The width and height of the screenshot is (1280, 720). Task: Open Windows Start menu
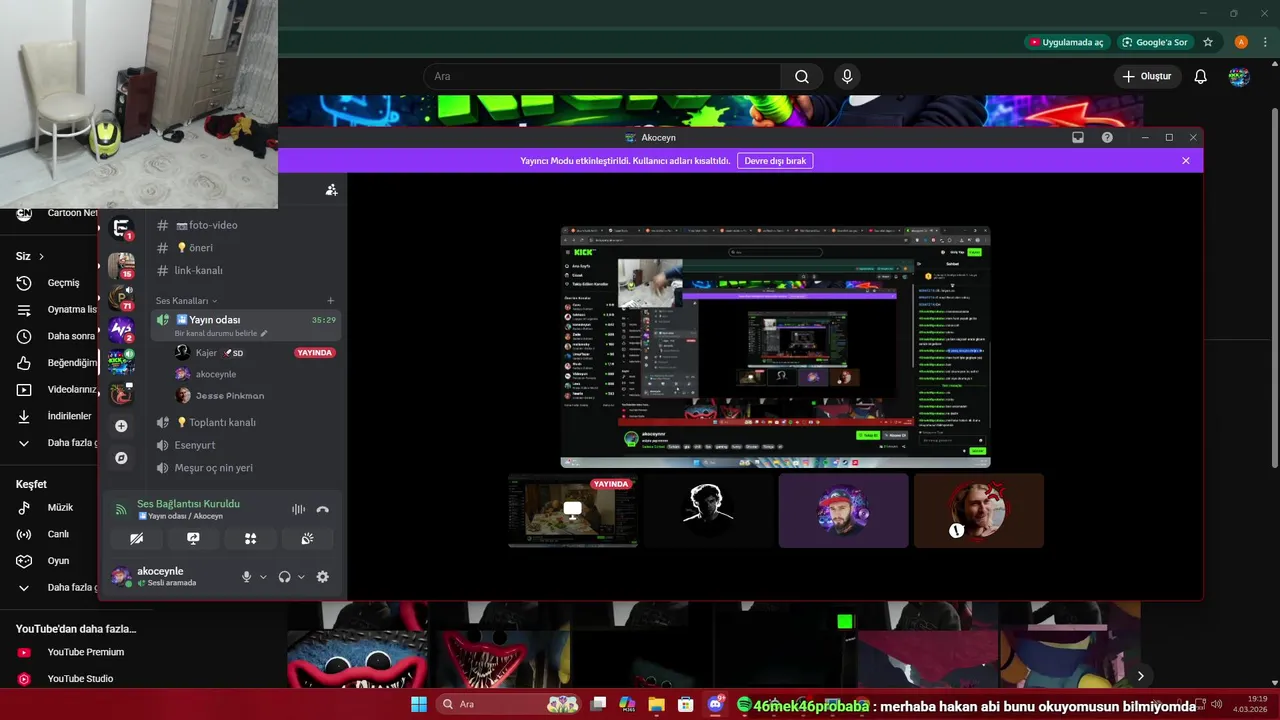pos(419,704)
